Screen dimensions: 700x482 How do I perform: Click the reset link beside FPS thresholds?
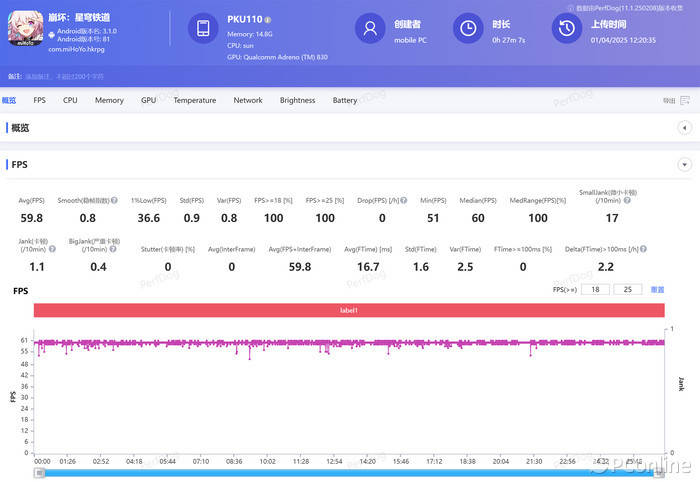657,289
